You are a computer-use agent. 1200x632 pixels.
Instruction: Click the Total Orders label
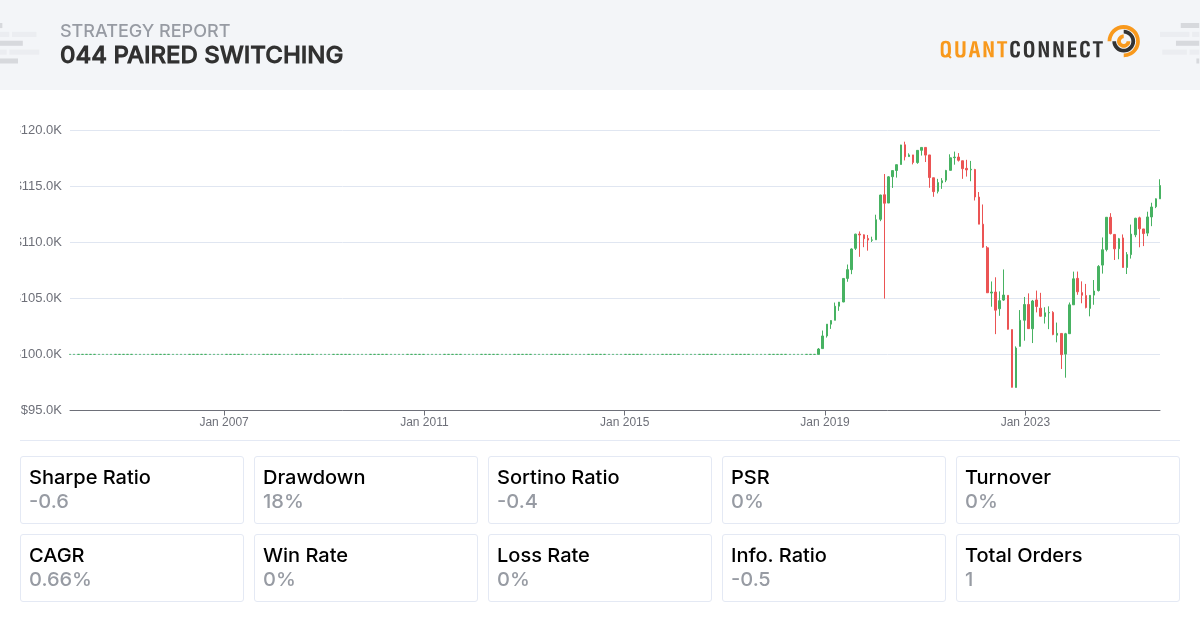[1023, 555]
